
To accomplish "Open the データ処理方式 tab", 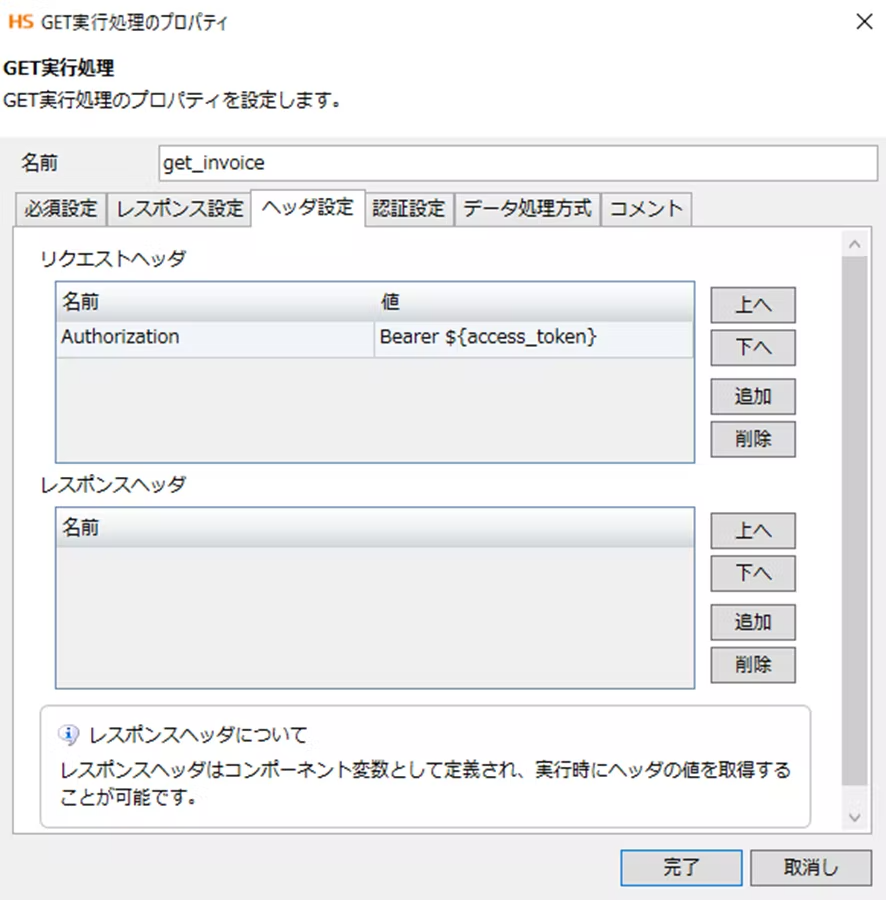I will click(527, 209).
